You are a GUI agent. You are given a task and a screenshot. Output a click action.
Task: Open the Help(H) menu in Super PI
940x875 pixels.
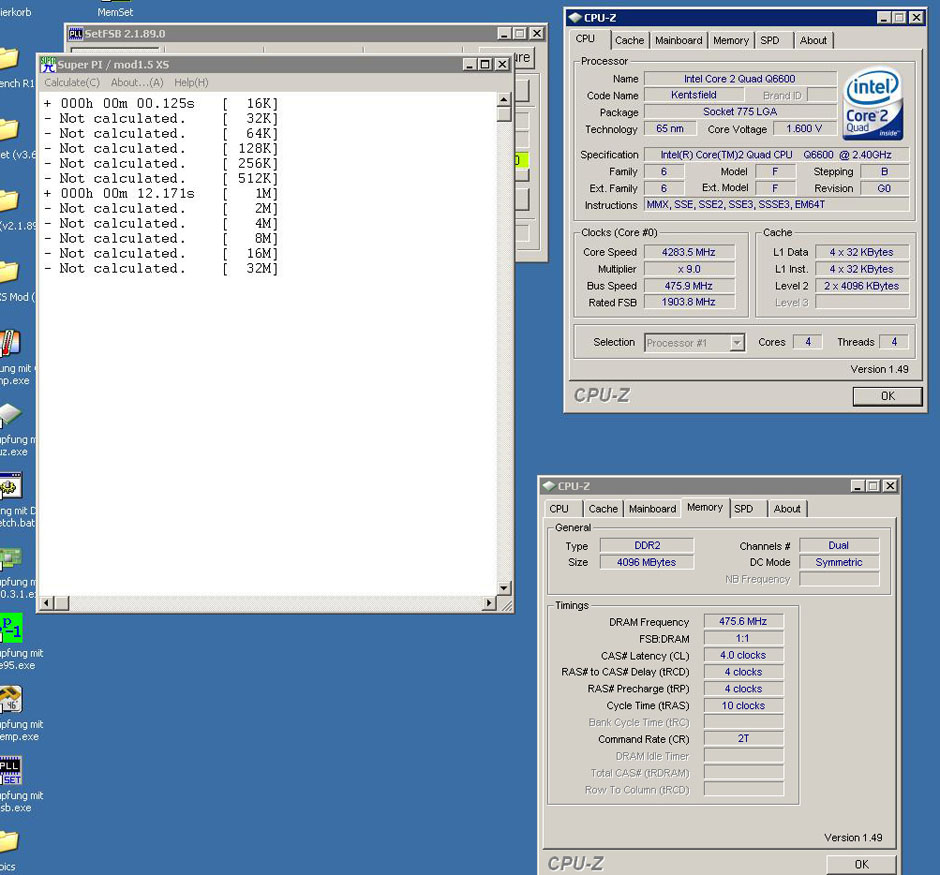coord(191,83)
